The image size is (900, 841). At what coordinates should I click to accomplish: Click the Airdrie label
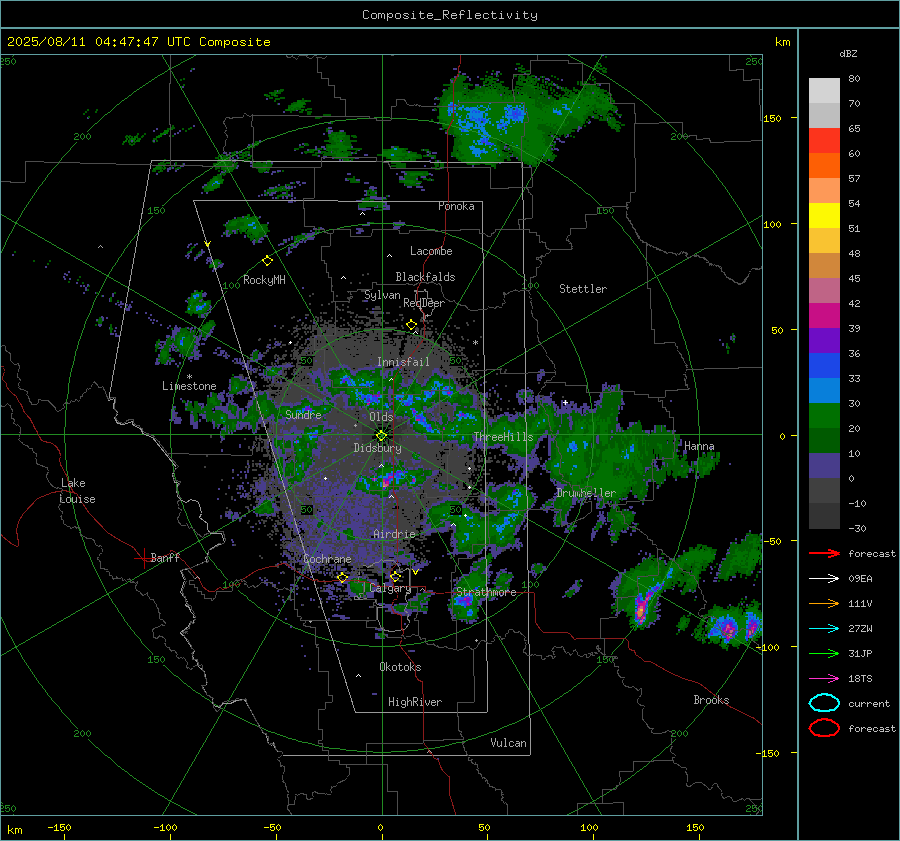click(x=394, y=534)
